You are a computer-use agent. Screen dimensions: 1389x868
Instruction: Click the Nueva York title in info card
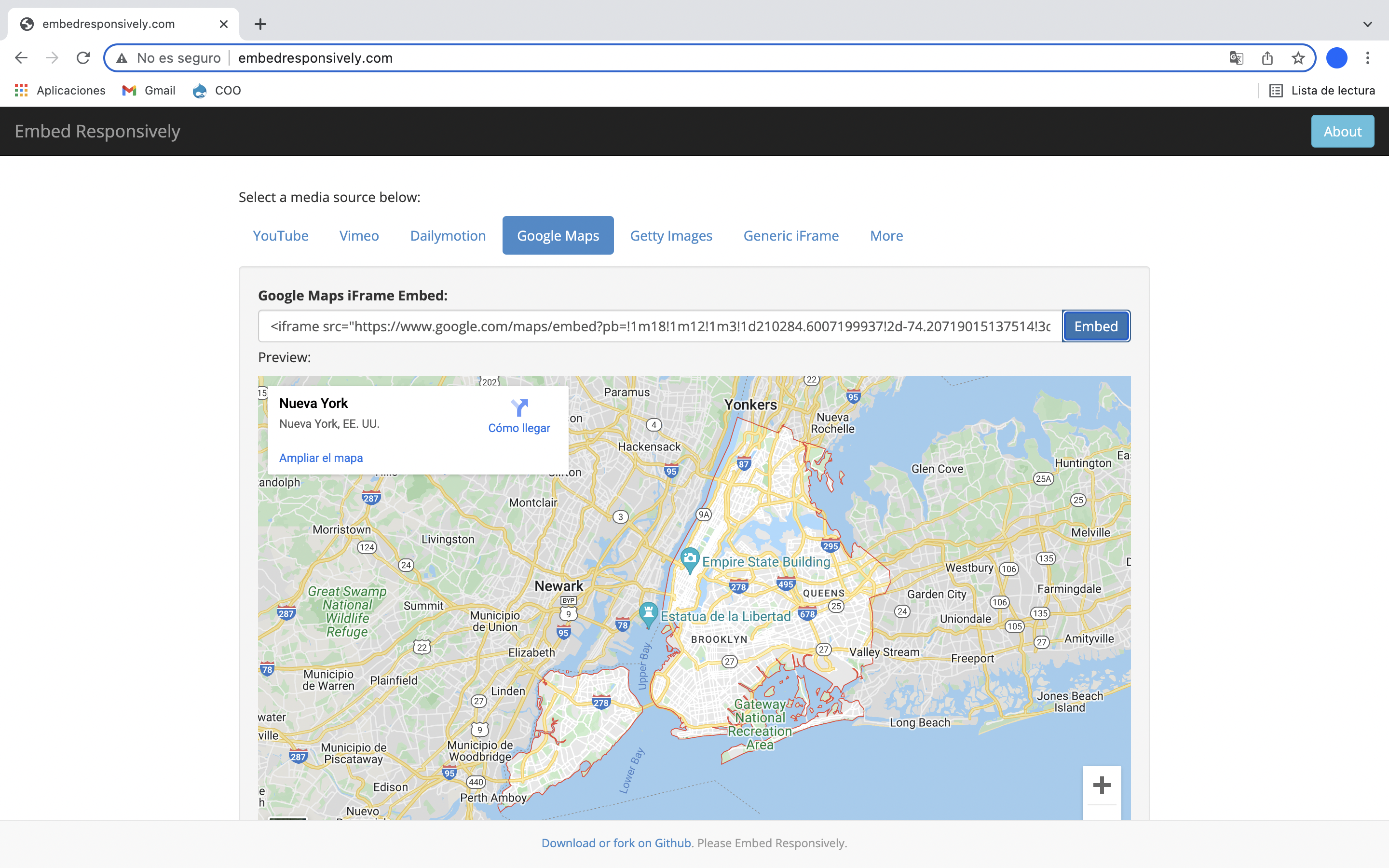point(313,404)
